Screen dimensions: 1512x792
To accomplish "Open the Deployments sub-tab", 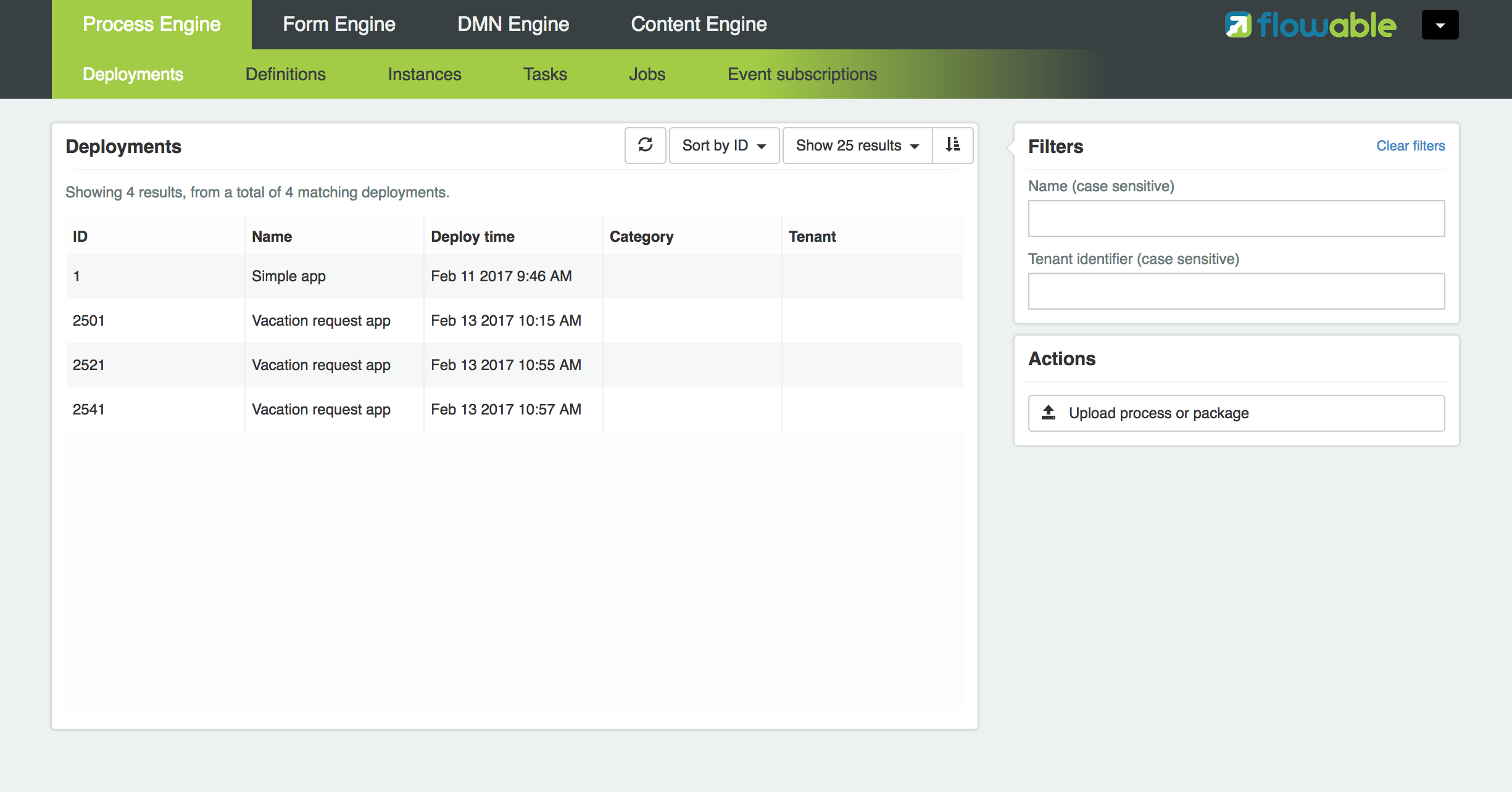I will pyautogui.click(x=133, y=74).
